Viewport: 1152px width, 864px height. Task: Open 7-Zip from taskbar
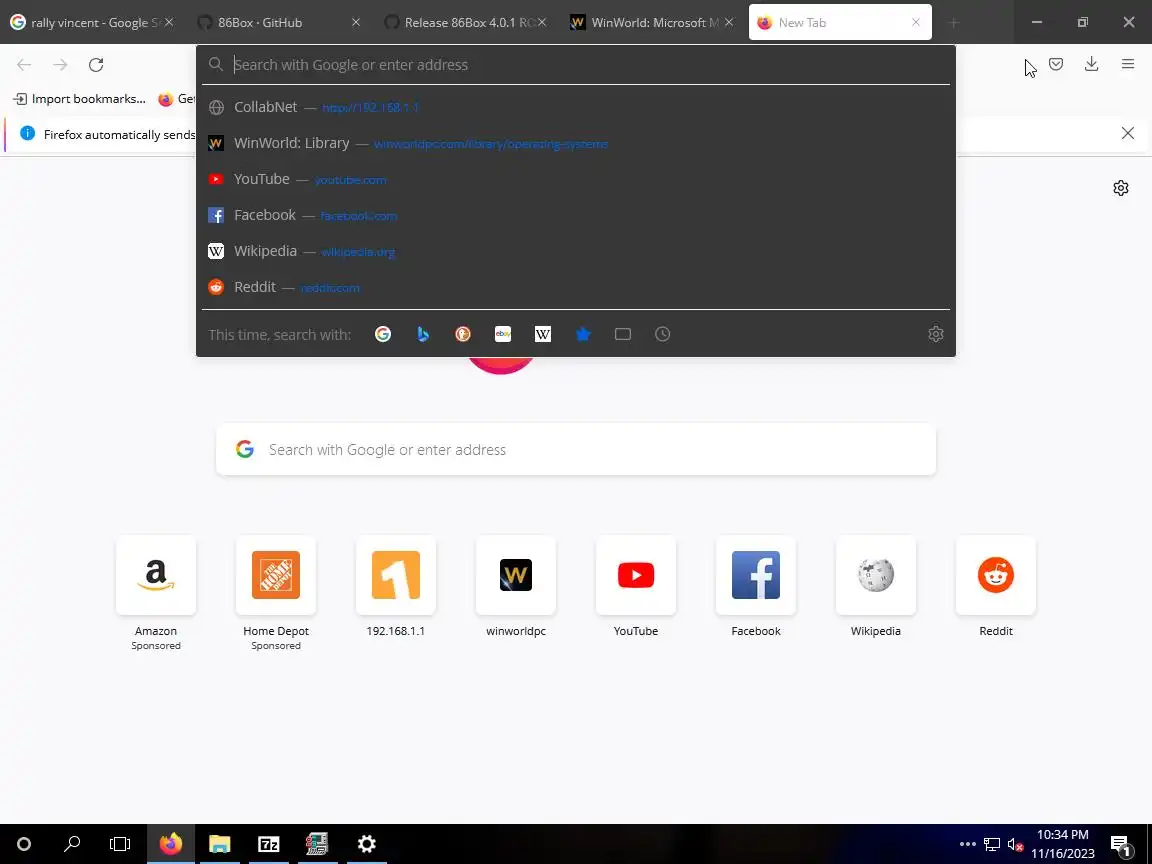(x=269, y=844)
